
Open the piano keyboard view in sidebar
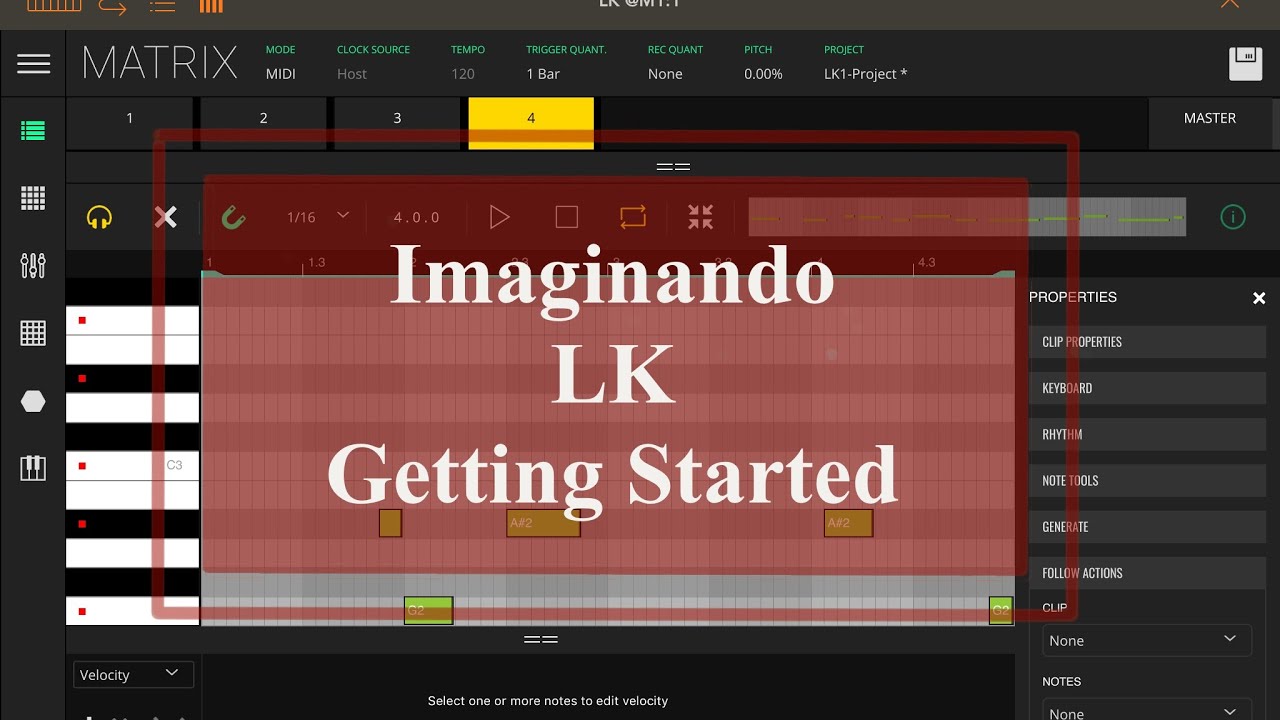pos(33,467)
